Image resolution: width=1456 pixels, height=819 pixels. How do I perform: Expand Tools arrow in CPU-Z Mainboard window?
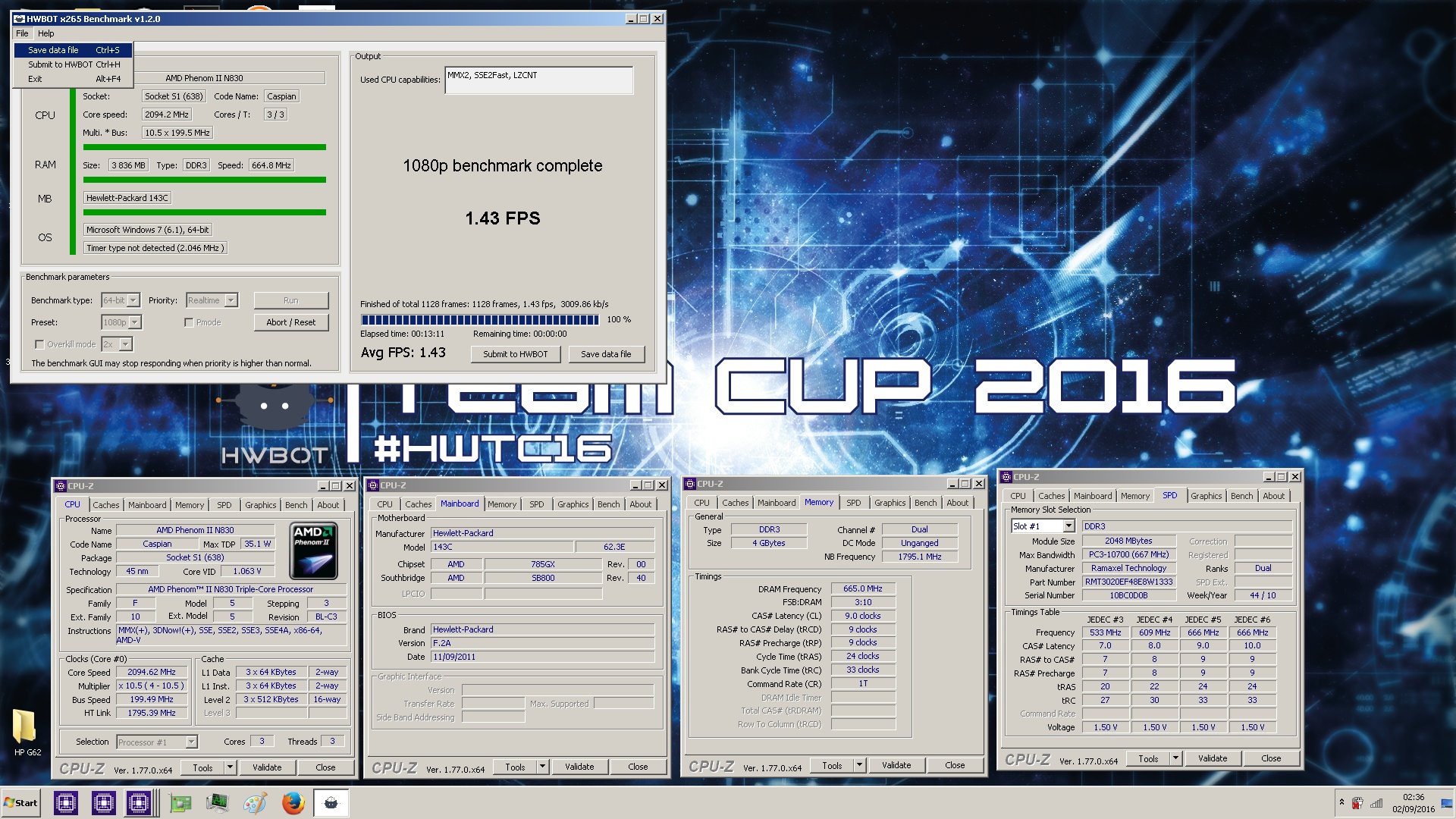click(542, 767)
